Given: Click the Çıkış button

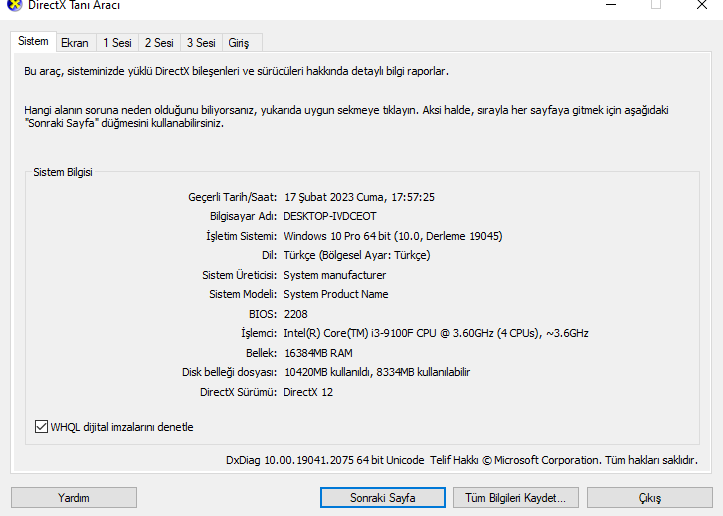Looking at the screenshot, I should tap(650, 498).
